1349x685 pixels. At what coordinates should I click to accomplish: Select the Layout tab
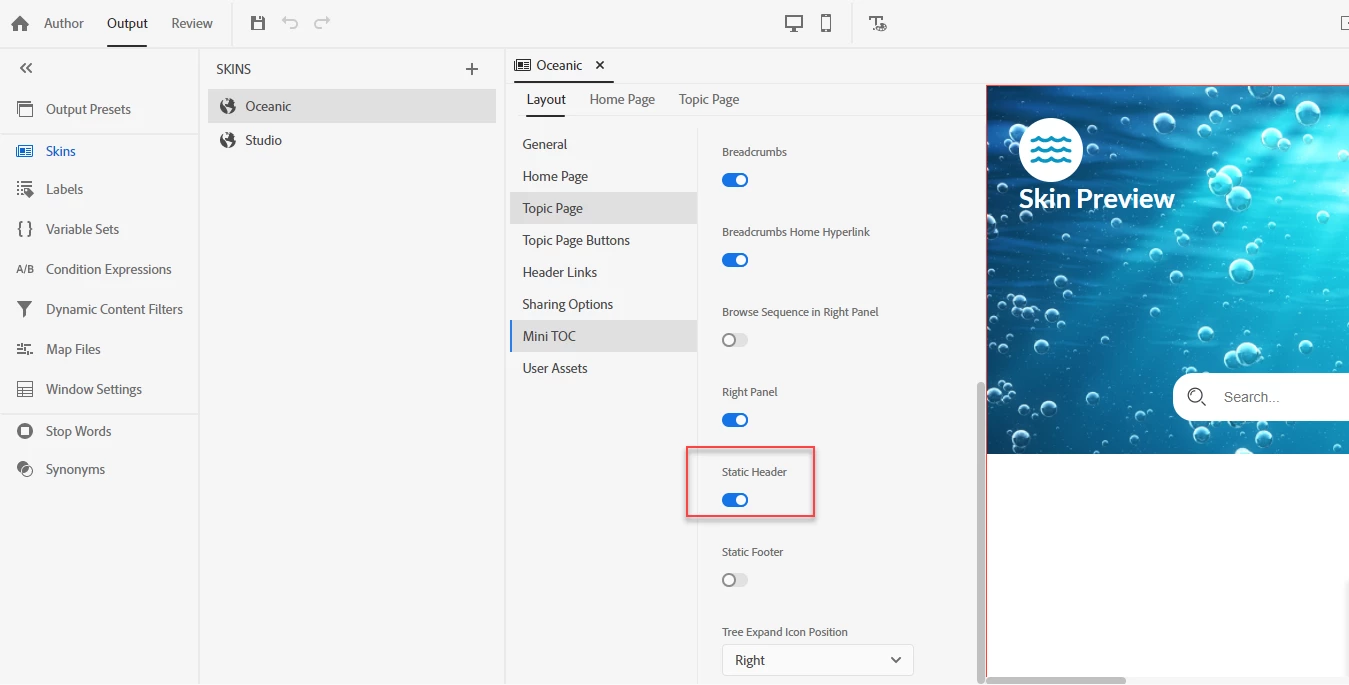tap(546, 99)
